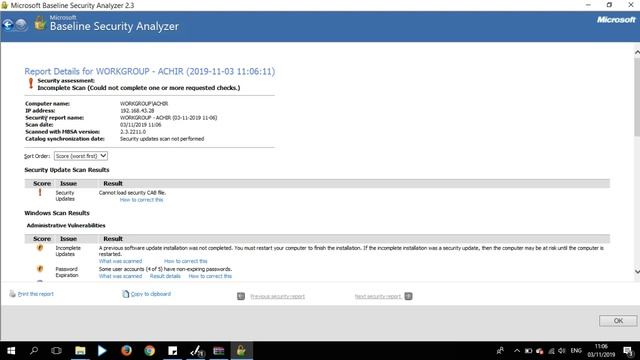Click the Previous security report arrow icon
Image resolution: width=640 pixels, height=360 pixels.
pos(241,296)
